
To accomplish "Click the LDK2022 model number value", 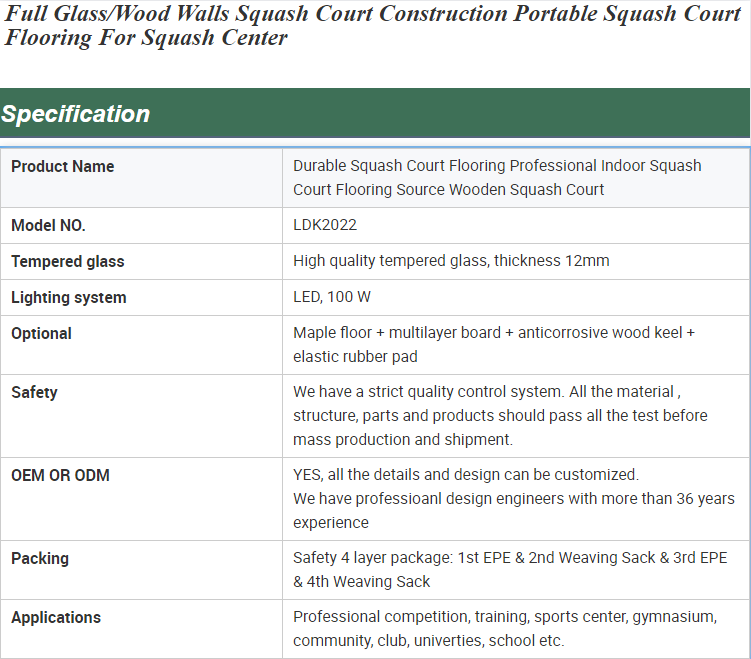I will [325, 226].
